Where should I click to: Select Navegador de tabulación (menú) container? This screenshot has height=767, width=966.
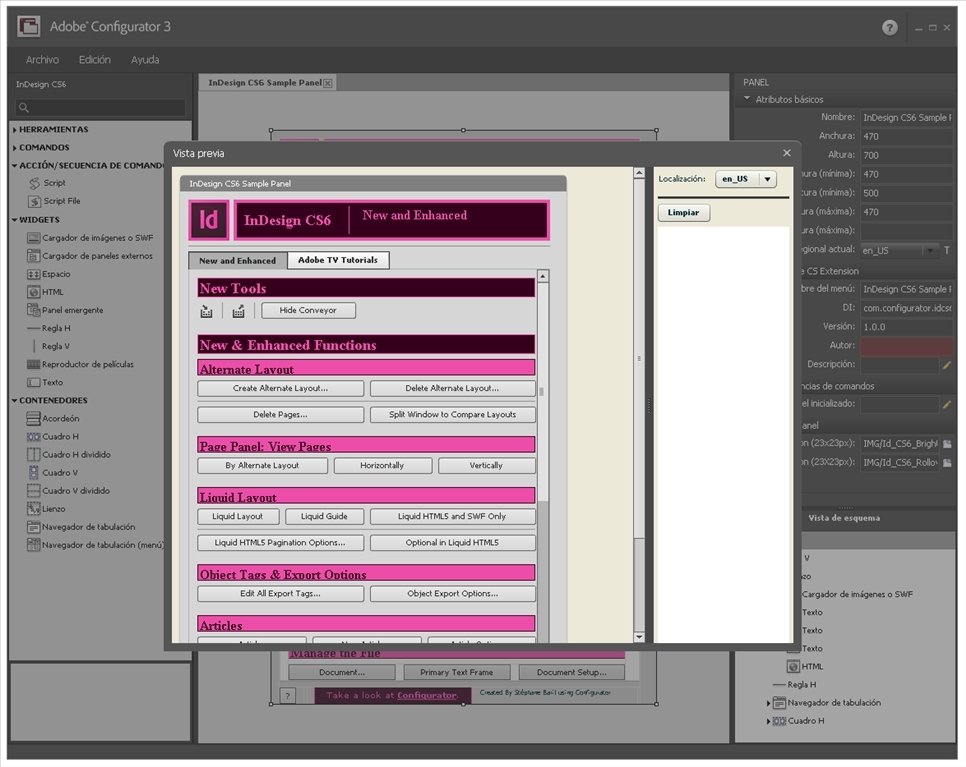95,545
